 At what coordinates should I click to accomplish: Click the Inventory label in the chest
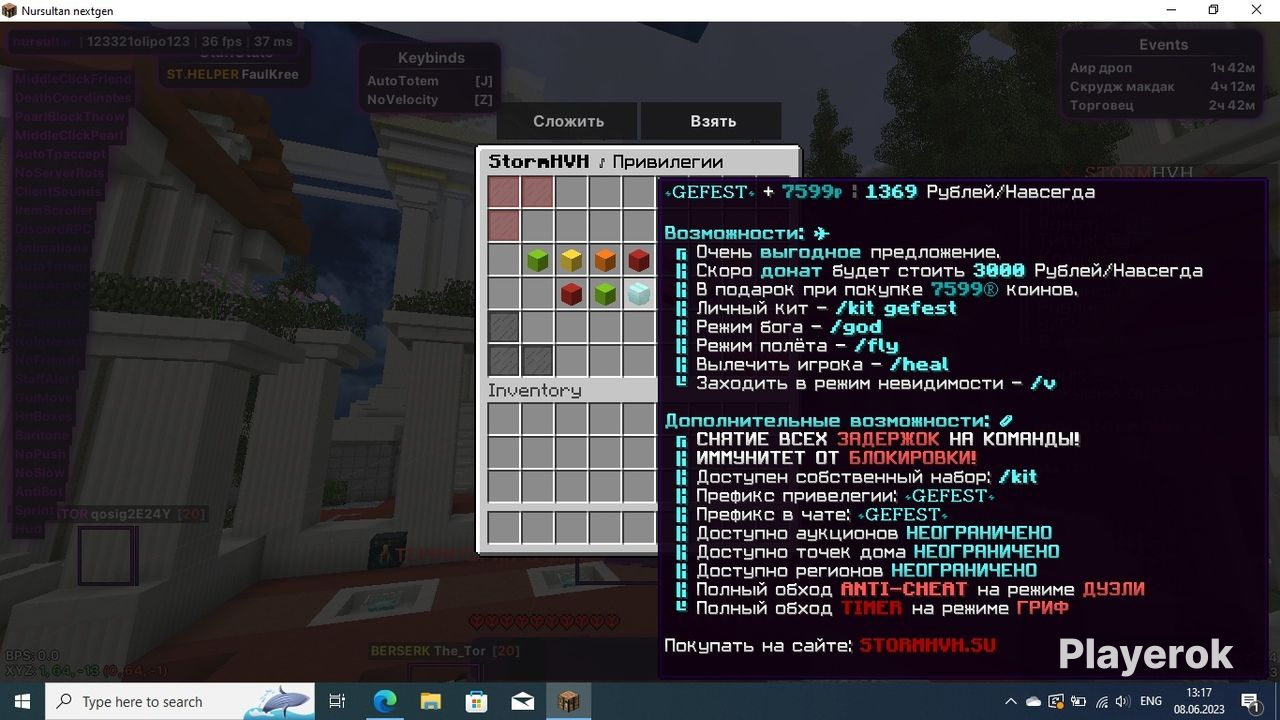tap(534, 390)
